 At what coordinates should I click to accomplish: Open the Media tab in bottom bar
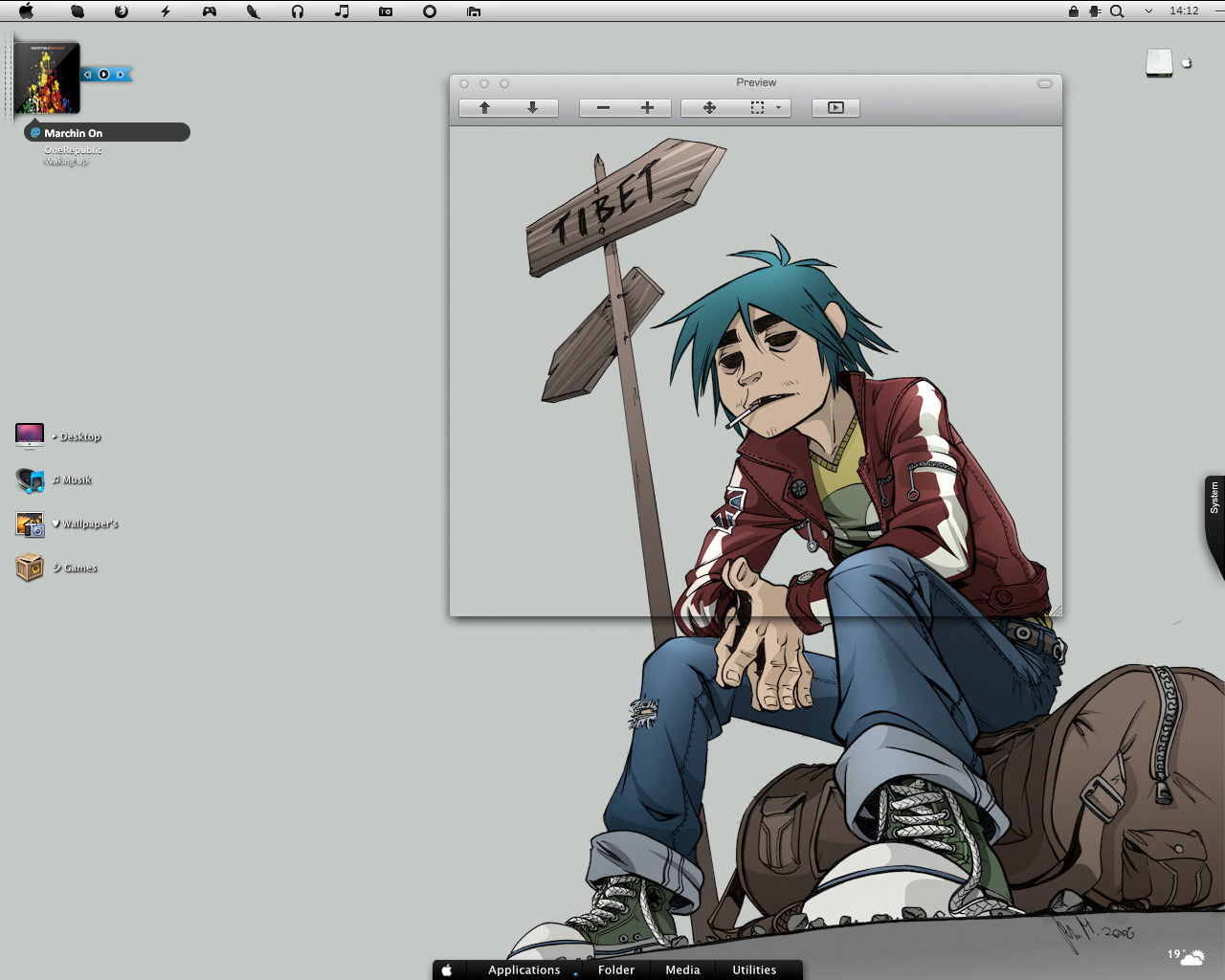[682, 969]
